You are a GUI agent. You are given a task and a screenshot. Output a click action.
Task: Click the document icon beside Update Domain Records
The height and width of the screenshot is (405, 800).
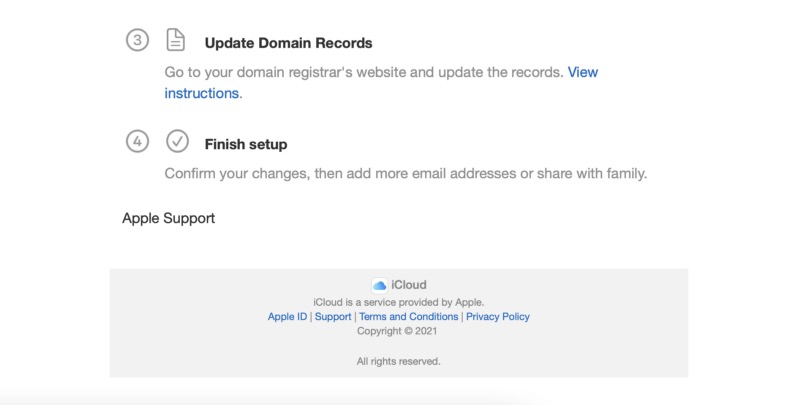(176, 41)
